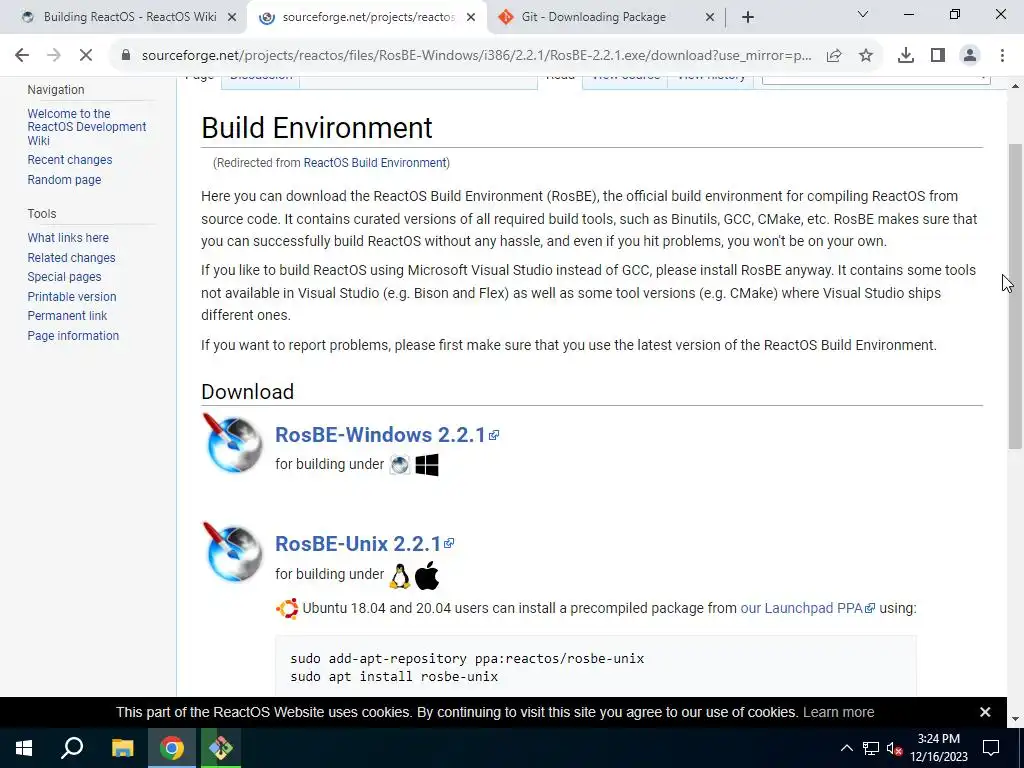Screen dimensions: 1024x768
Task: Open Recent changes in navigation
Action: (70, 160)
